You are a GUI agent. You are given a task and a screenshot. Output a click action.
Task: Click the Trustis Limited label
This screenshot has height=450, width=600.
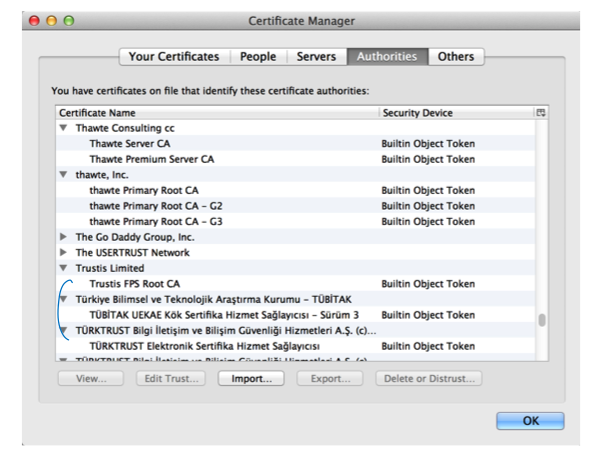pos(110,268)
